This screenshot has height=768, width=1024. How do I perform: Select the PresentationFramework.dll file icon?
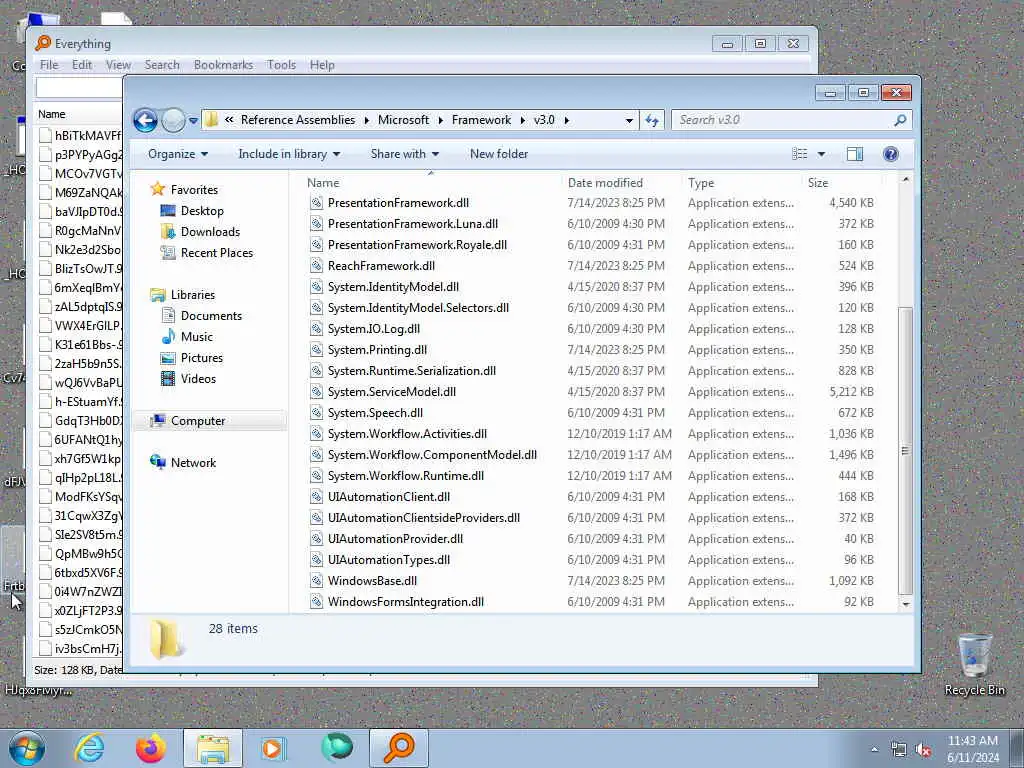coord(317,203)
